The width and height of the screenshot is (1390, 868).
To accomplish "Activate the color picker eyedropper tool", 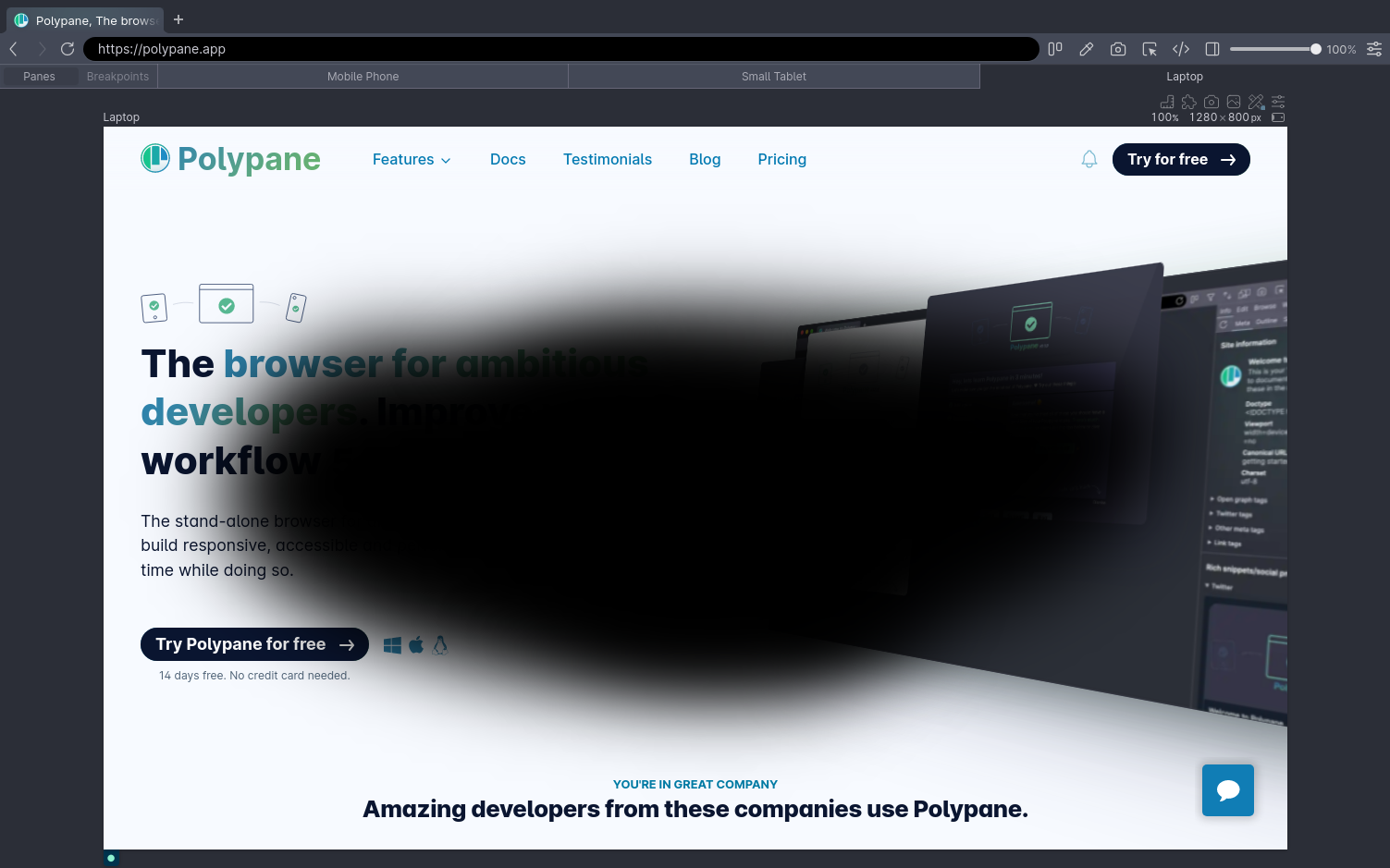I will pos(1087,49).
